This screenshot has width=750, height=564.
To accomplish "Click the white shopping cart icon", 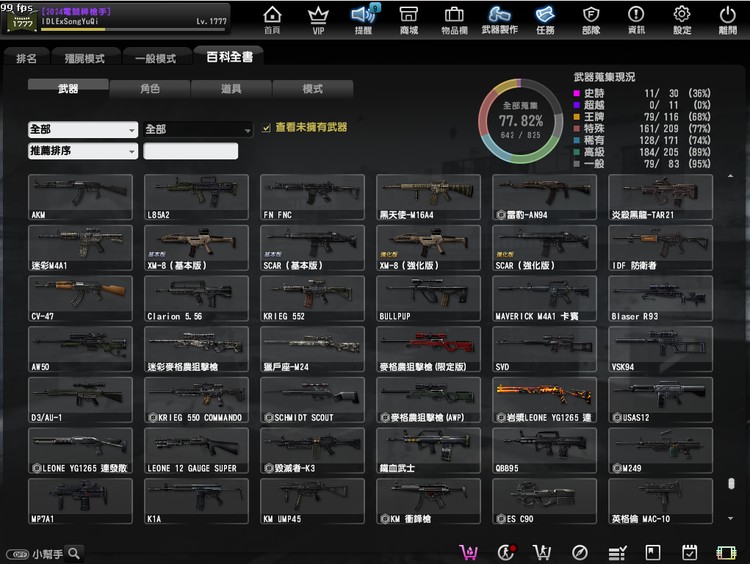I will click(x=542, y=553).
